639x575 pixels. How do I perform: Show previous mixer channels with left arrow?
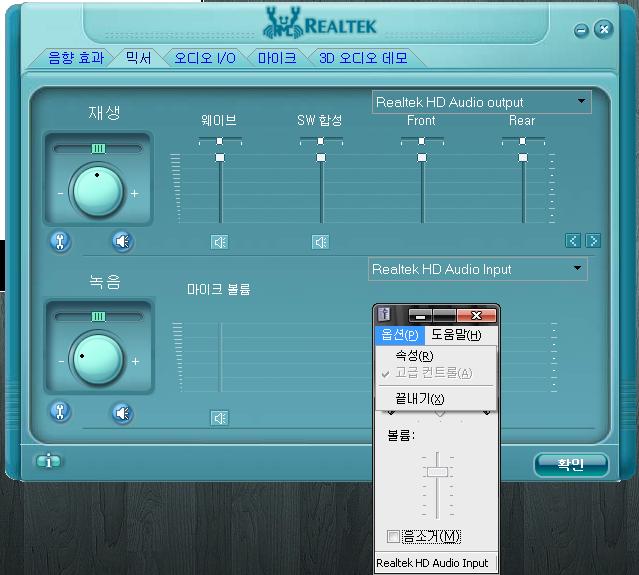(573, 240)
